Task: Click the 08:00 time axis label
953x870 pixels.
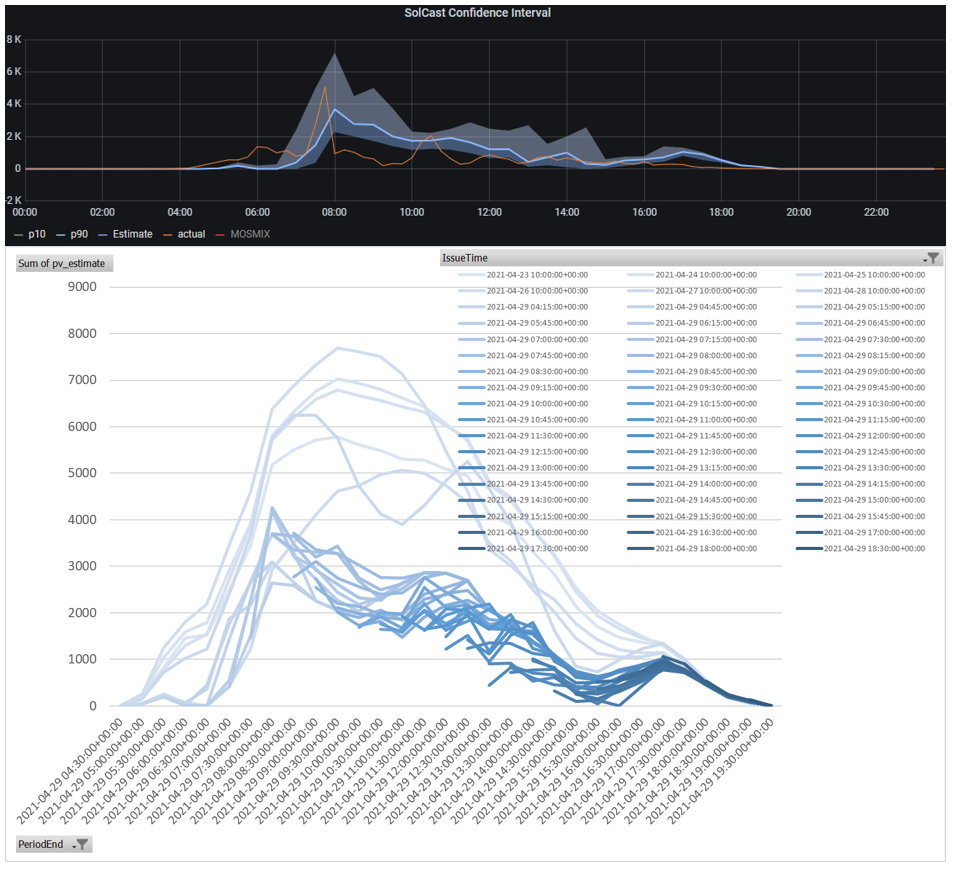Action: [x=334, y=212]
